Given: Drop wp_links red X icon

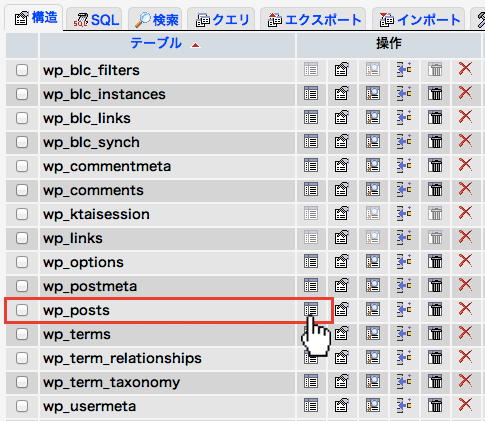Looking at the screenshot, I should [x=465, y=237].
